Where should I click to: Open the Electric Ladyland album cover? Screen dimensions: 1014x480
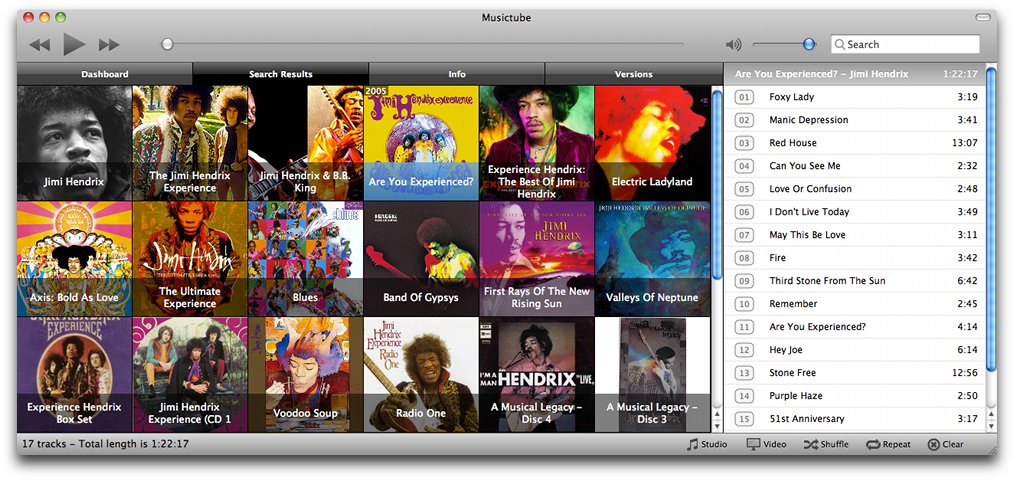click(652, 143)
